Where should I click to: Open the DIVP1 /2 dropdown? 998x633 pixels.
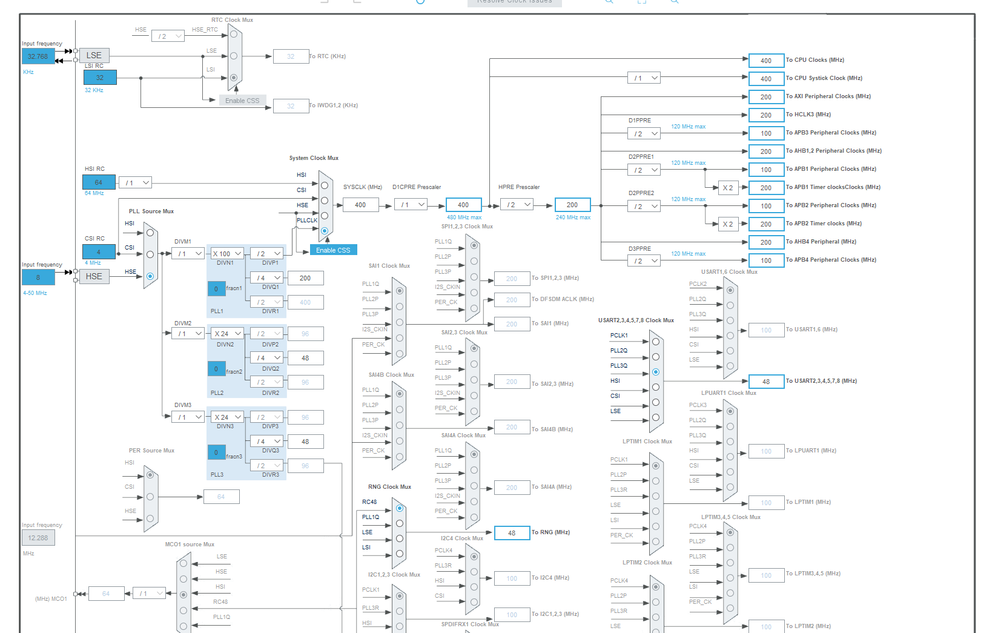pyautogui.click(x=266, y=253)
